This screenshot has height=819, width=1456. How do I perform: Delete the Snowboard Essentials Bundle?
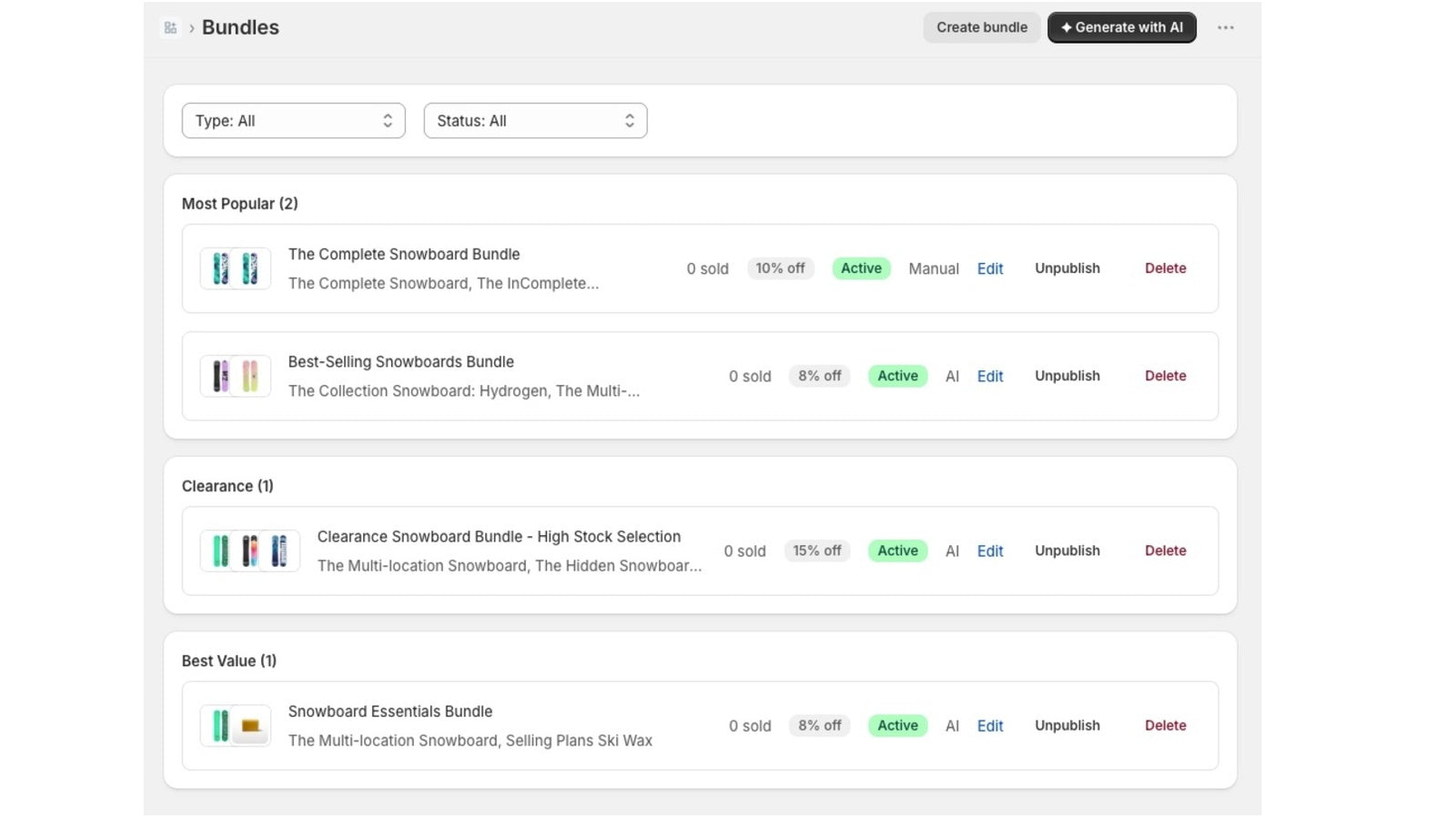click(x=1166, y=725)
